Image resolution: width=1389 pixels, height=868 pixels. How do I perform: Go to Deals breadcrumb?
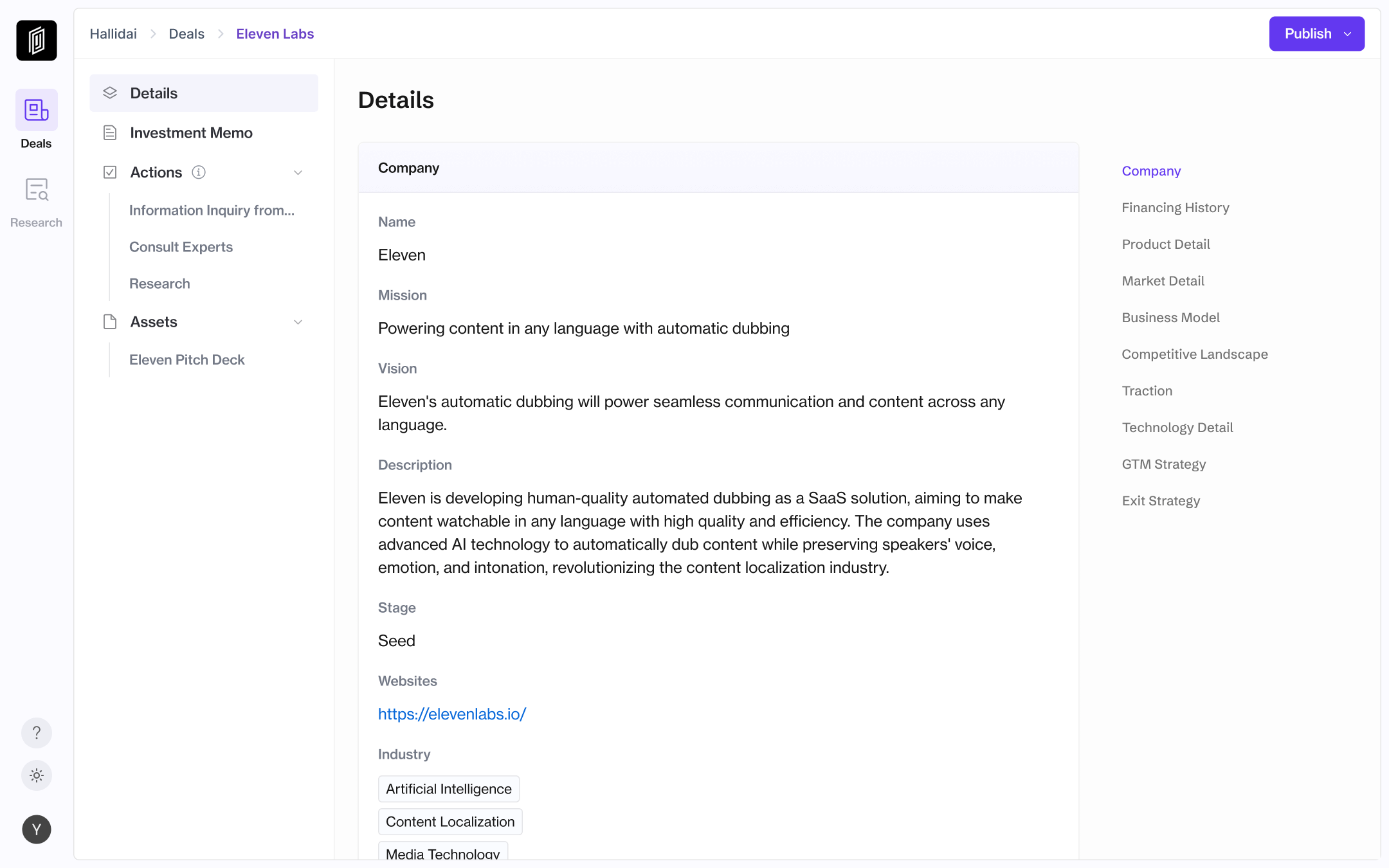186,33
